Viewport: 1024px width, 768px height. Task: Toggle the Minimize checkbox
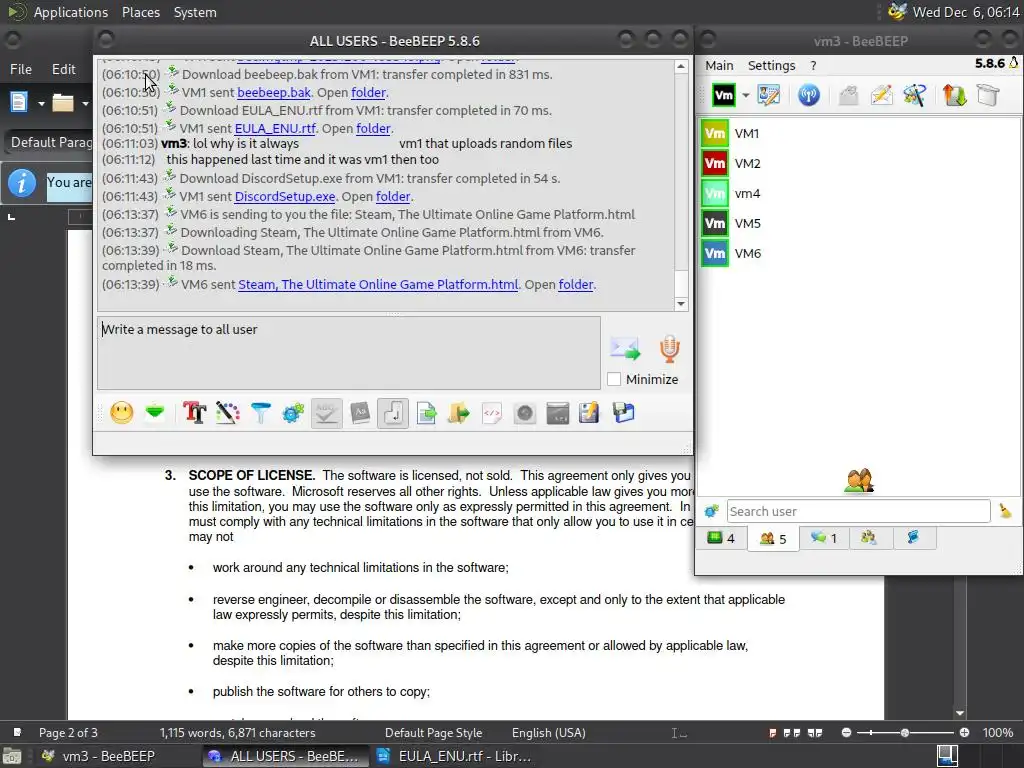[614, 379]
